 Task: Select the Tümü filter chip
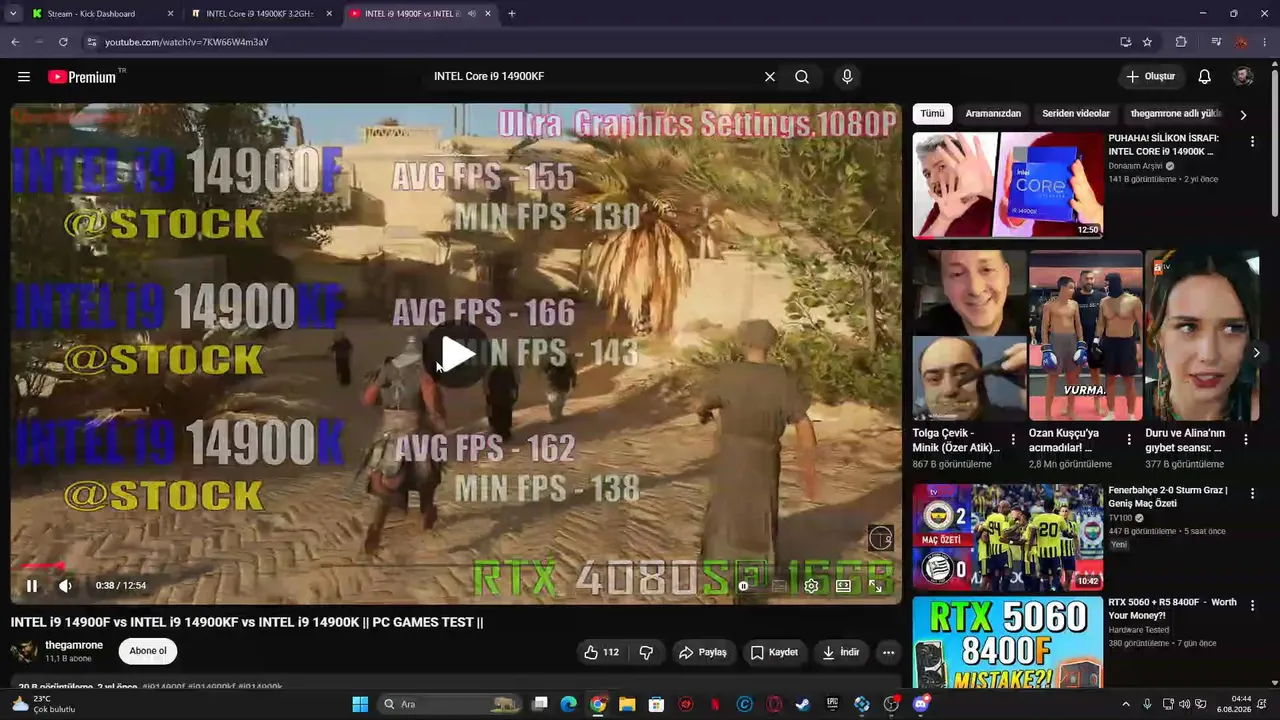[x=932, y=114]
